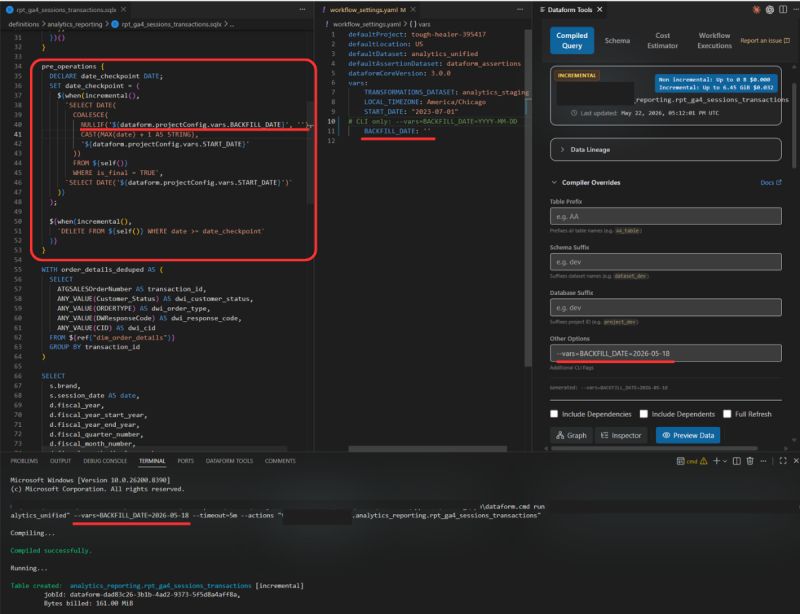Kill the terminal with the trash icon
The height and width of the screenshot is (614, 800).
(750, 461)
